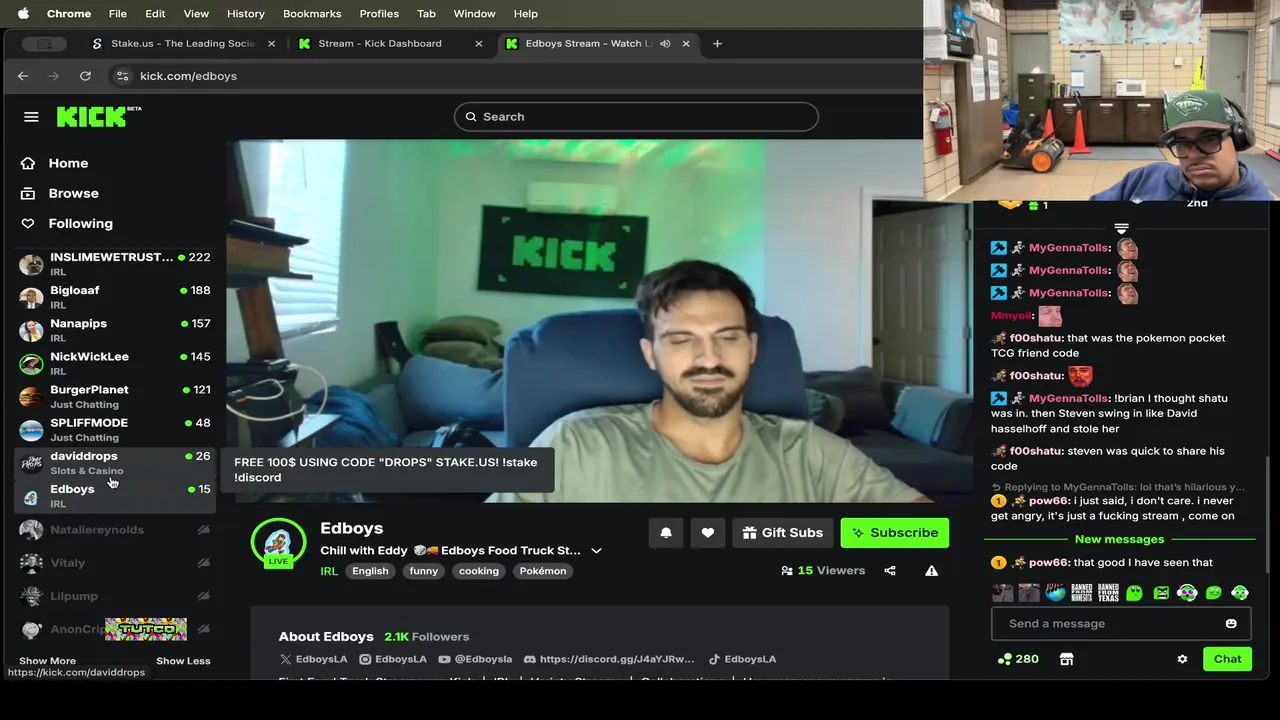Switch to Kick Dashboard browser tab
This screenshot has height=720, width=1280.
click(x=391, y=44)
